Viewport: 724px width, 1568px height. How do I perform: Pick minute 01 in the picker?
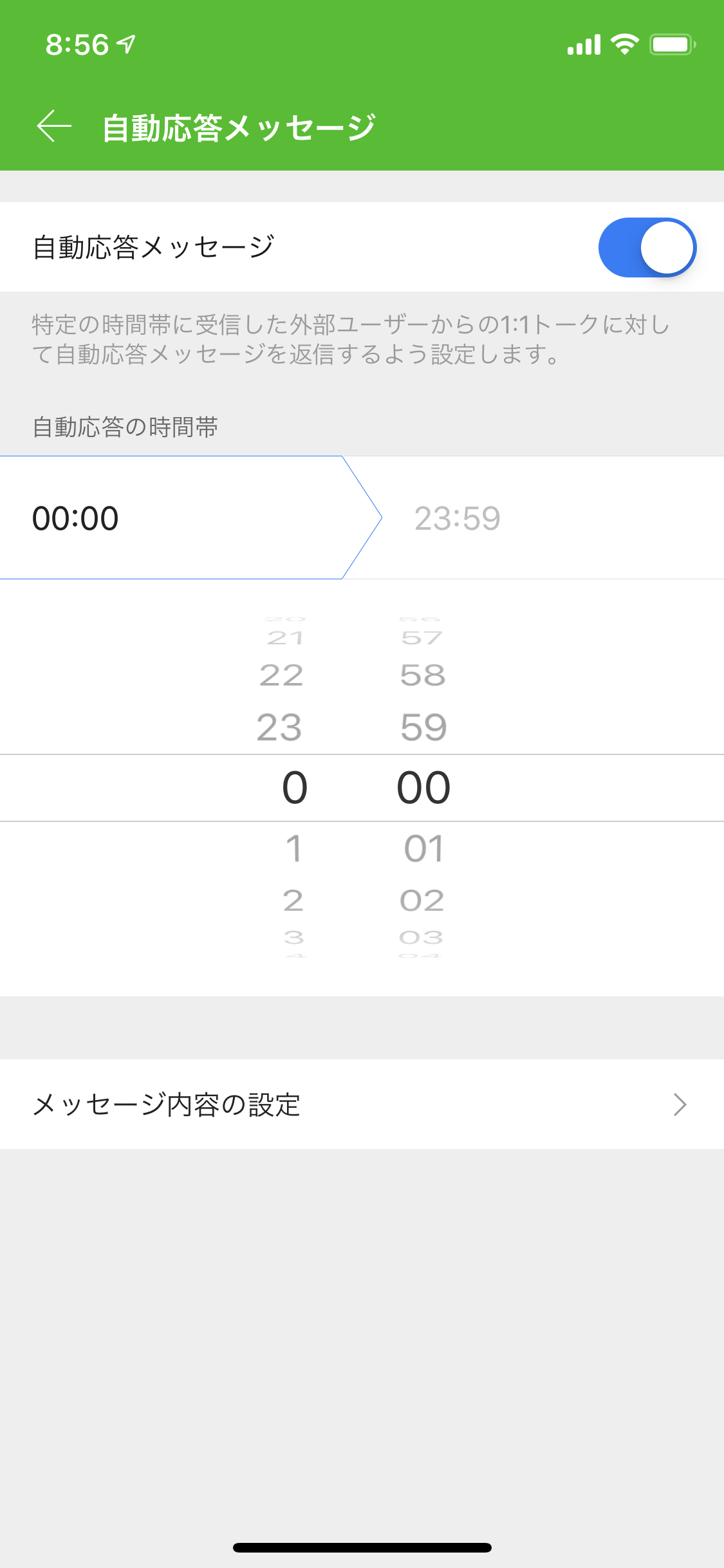(423, 848)
